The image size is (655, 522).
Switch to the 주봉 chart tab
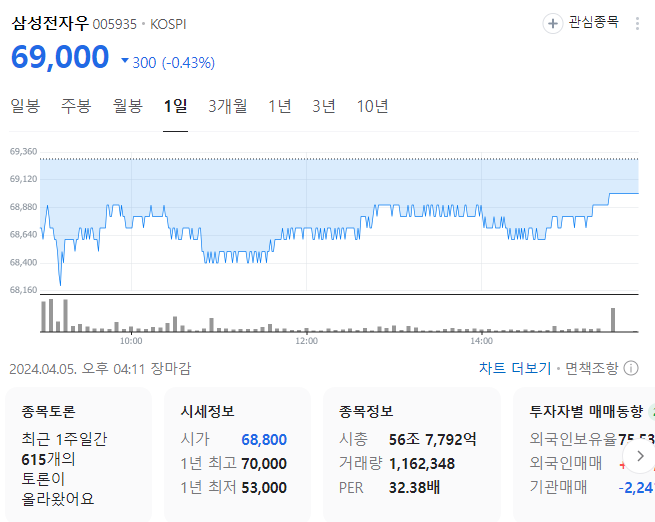click(76, 106)
